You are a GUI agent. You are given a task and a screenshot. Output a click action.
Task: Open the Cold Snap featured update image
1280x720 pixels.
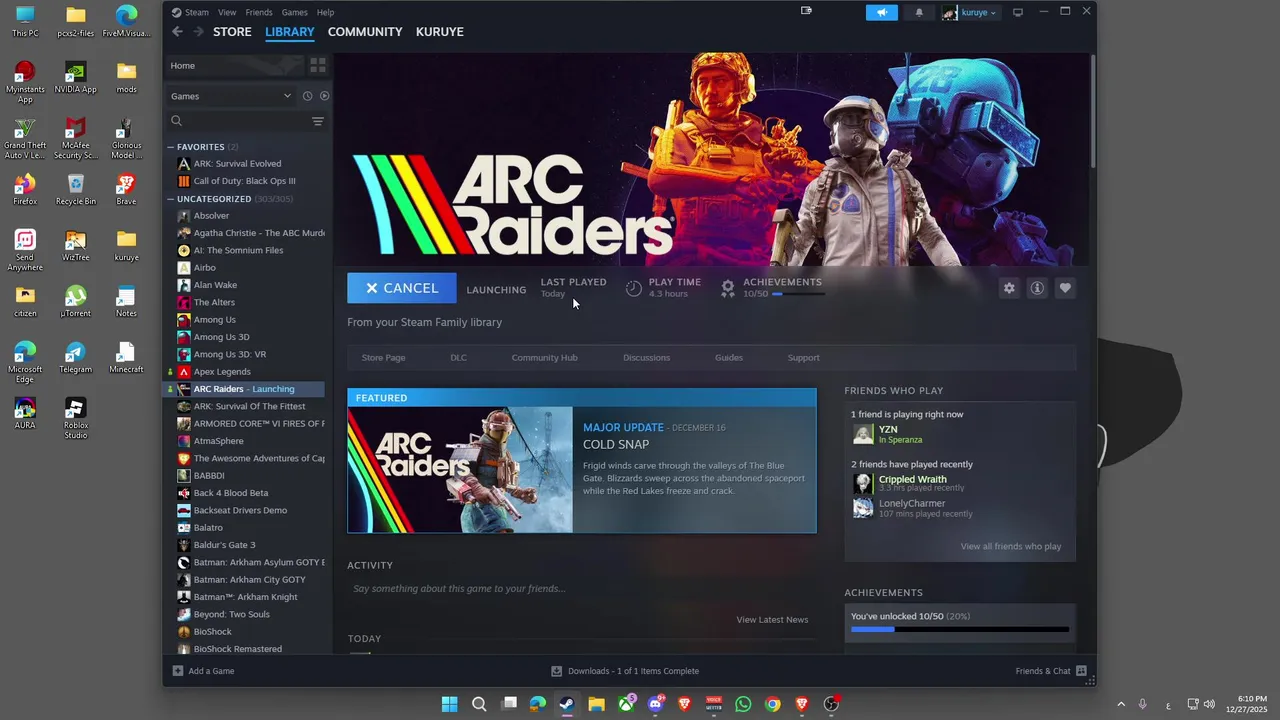(x=460, y=470)
